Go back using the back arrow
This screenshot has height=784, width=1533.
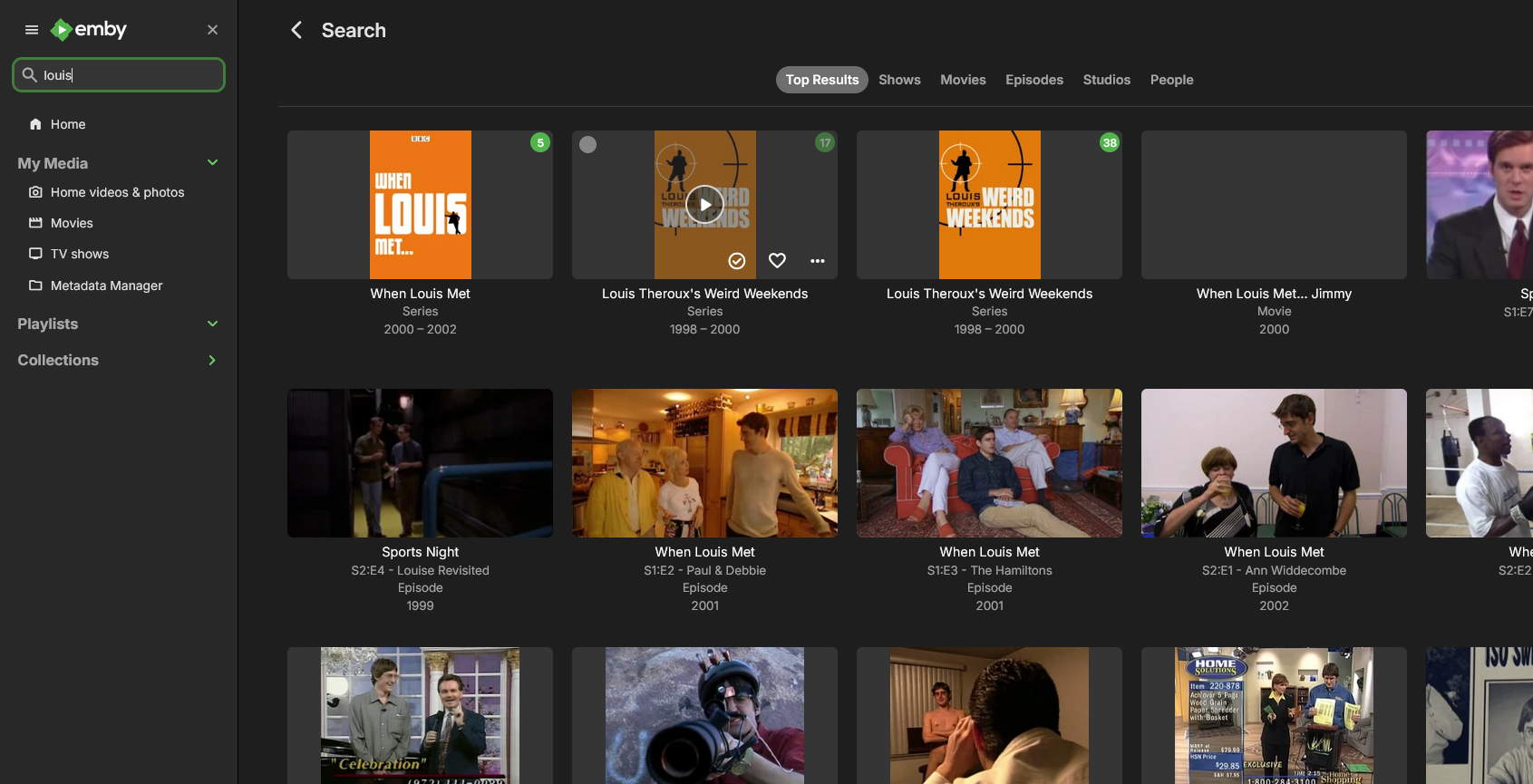[296, 30]
